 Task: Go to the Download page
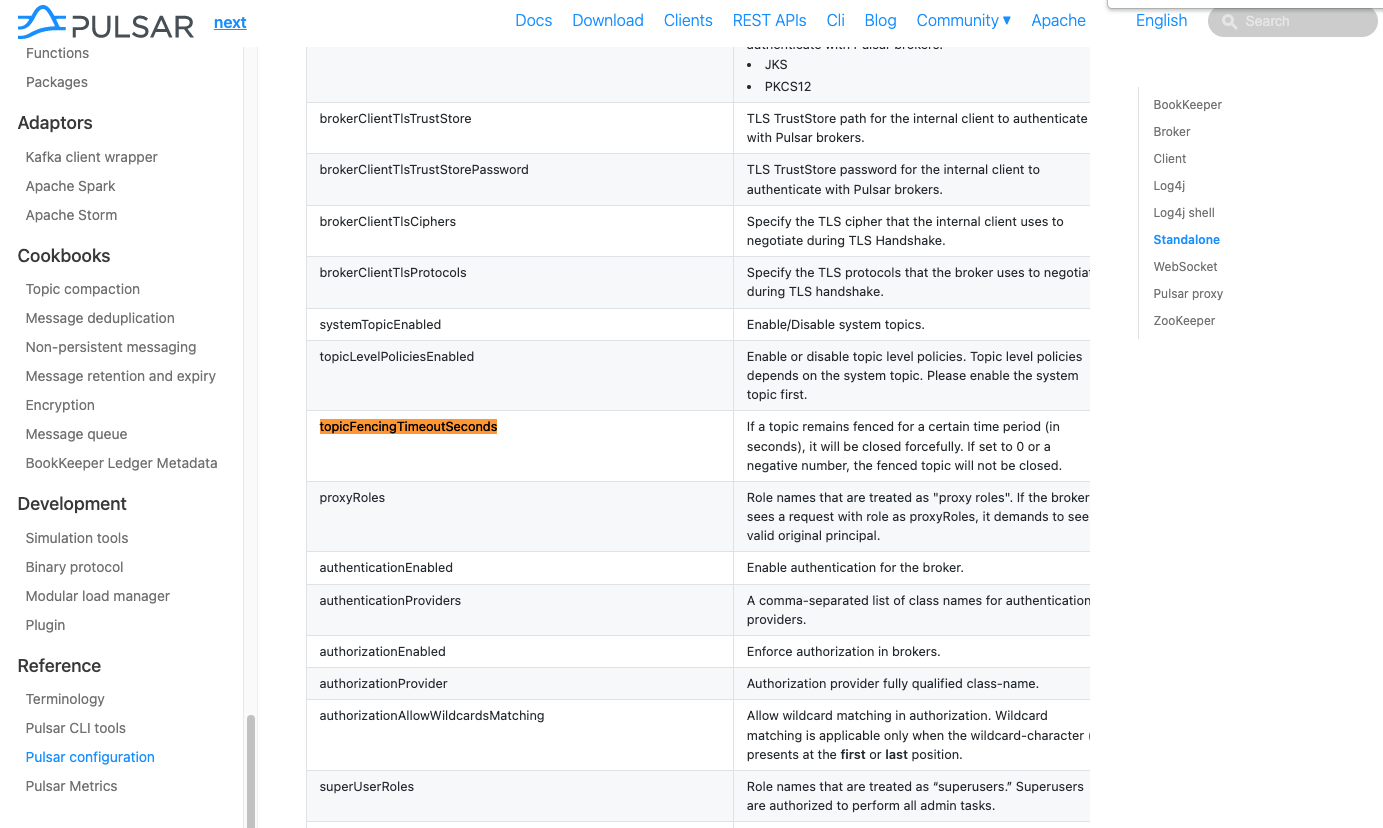[608, 20]
